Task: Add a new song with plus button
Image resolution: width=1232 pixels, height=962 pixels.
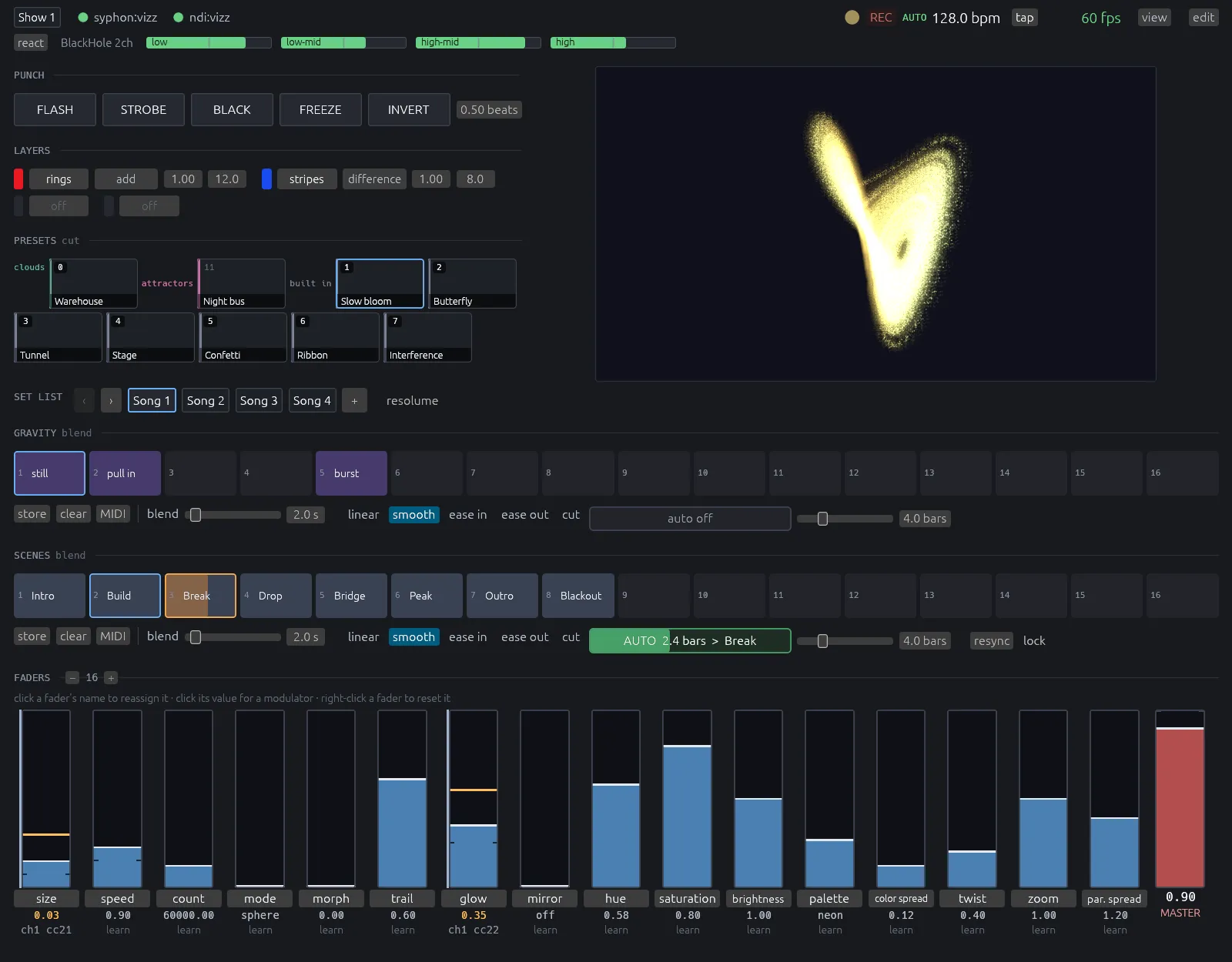Action: (354, 400)
